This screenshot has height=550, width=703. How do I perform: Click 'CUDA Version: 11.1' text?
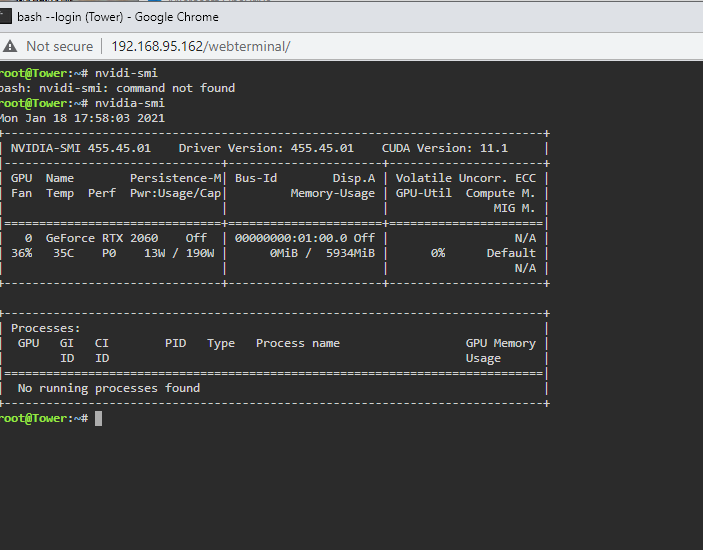coord(445,148)
